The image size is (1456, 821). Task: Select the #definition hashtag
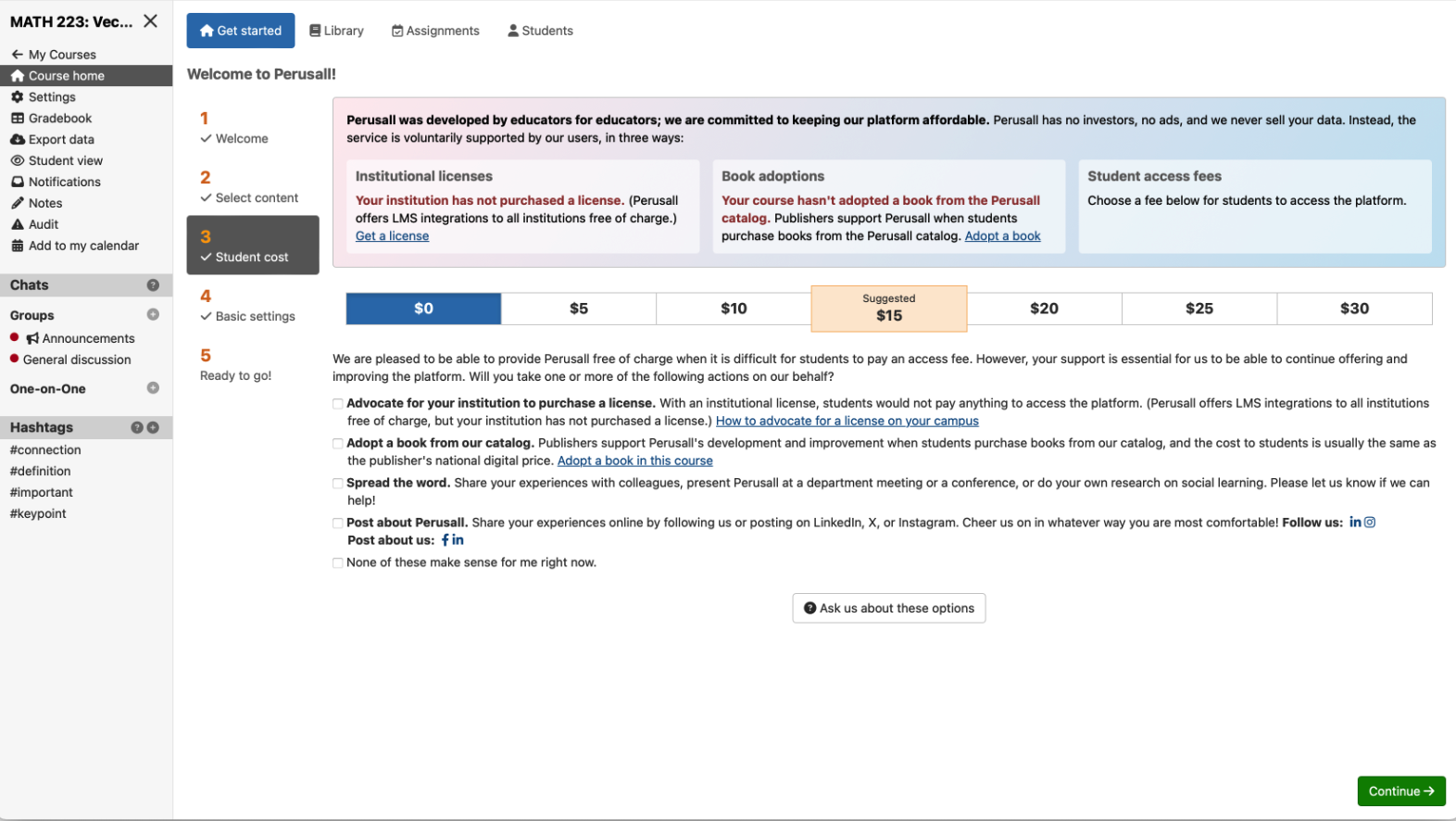click(x=40, y=472)
